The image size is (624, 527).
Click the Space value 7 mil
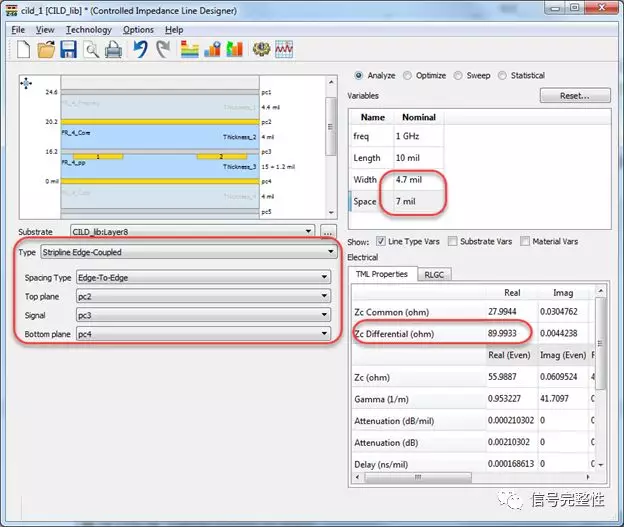[x=406, y=201]
